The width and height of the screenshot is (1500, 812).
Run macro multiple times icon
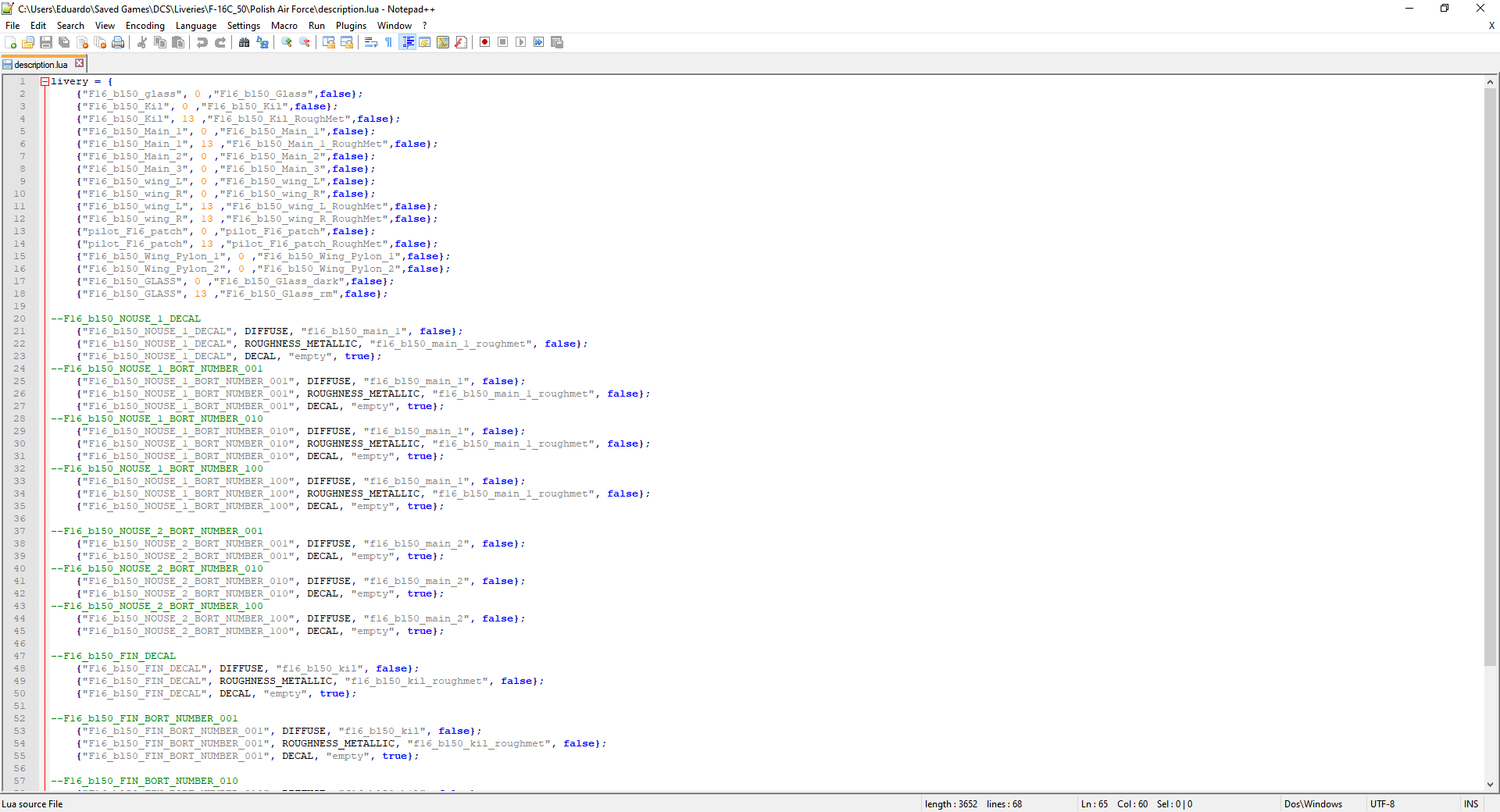pyautogui.click(x=538, y=42)
